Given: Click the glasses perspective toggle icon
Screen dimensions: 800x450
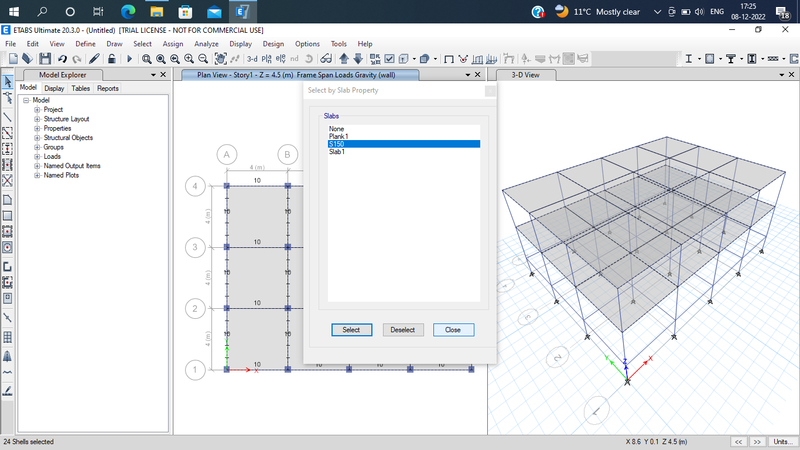Looking at the screenshot, I should click(326, 59).
